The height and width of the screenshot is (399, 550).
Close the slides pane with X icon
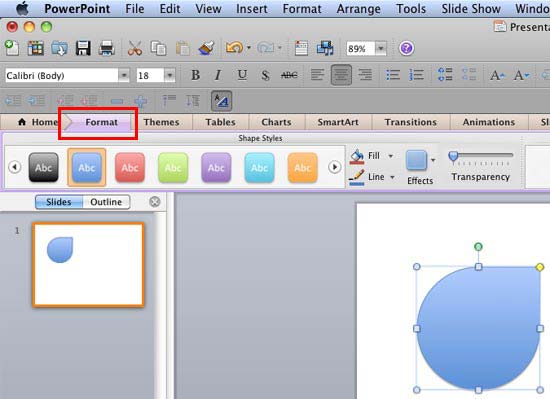[x=154, y=202]
